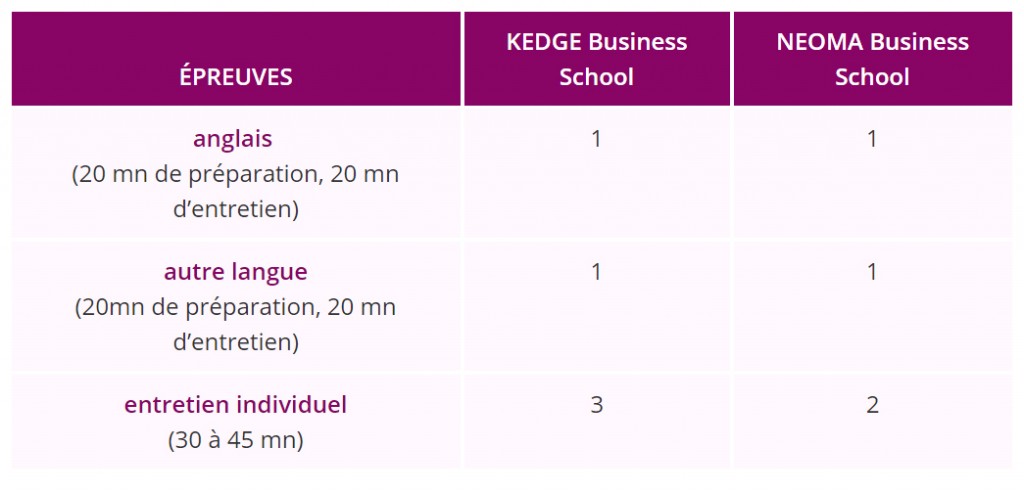Select NEOMA coefficient for autre langue
This screenshot has width=1024, height=493.
click(872, 272)
